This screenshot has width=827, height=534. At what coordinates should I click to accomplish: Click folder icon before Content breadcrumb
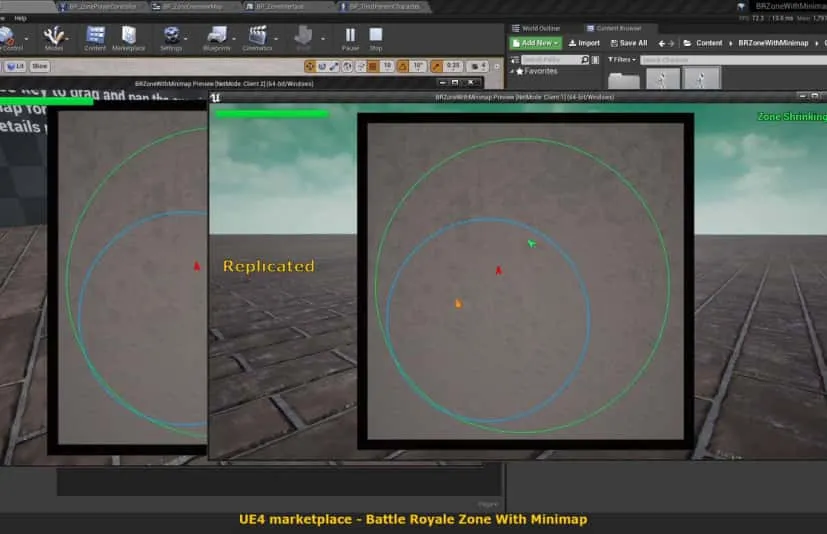point(687,43)
